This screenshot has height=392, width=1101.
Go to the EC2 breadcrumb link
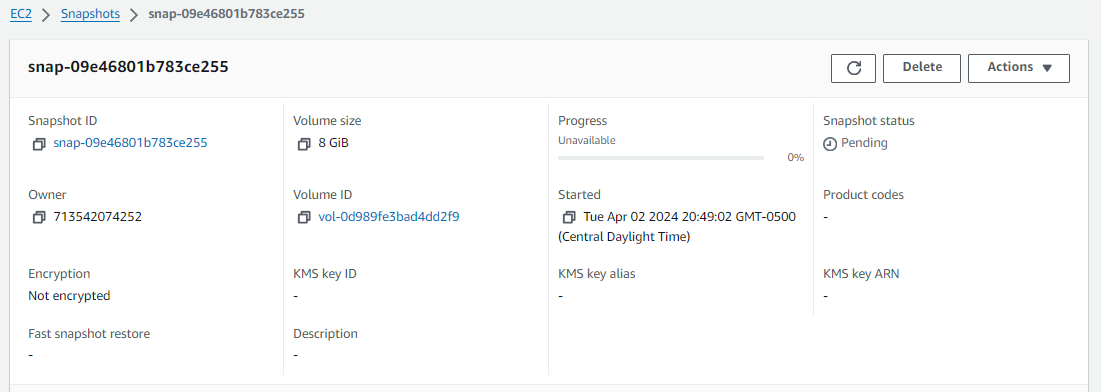tap(20, 14)
